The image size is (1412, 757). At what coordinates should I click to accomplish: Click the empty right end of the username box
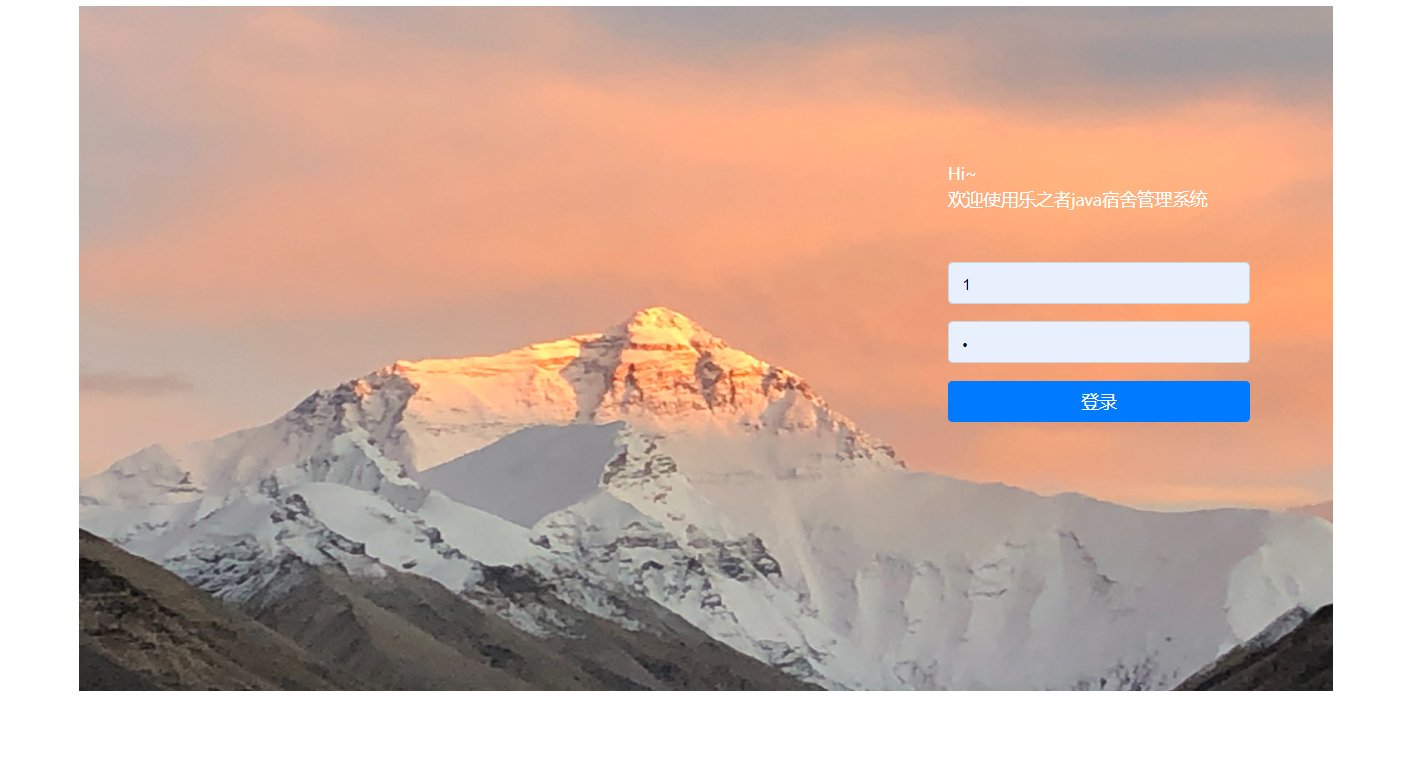click(1200, 283)
